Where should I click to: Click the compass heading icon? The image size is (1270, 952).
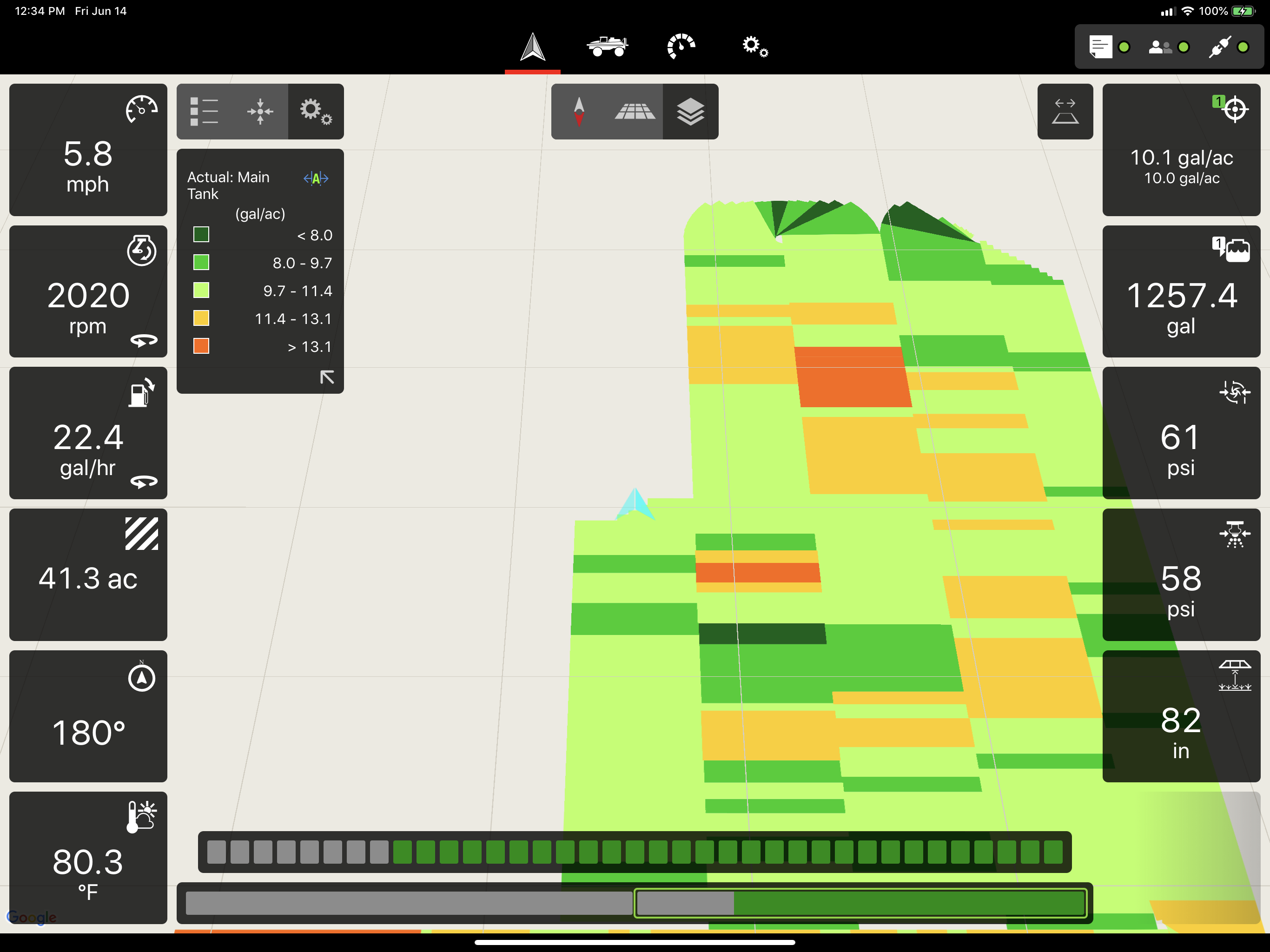click(141, 676)
